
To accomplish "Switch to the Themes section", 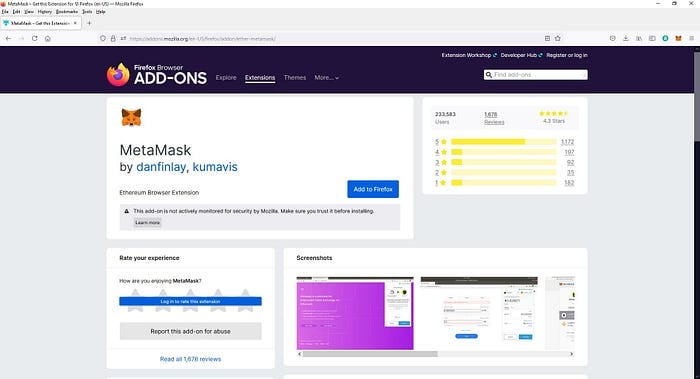I will click(x=295, y=78).
